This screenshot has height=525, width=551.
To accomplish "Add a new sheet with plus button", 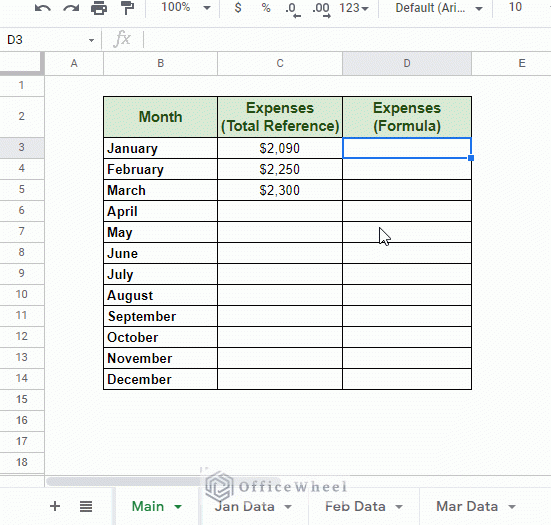I will point(55,506).
